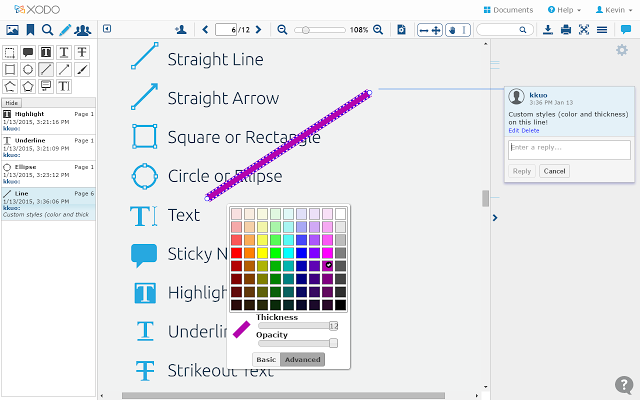Select the freehand brush tool
The height and width of the screenshot is (400, 640).
click(82, 69)
